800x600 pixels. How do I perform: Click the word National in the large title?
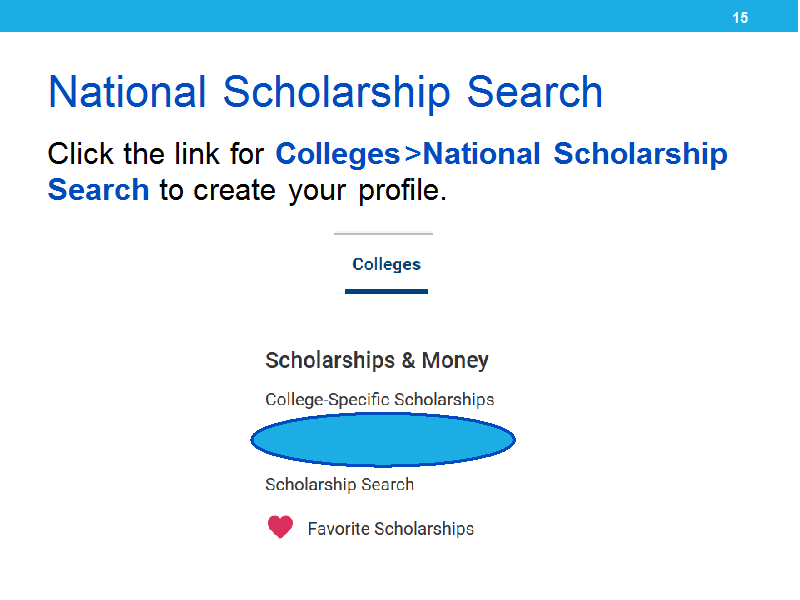tap(127, 92)
